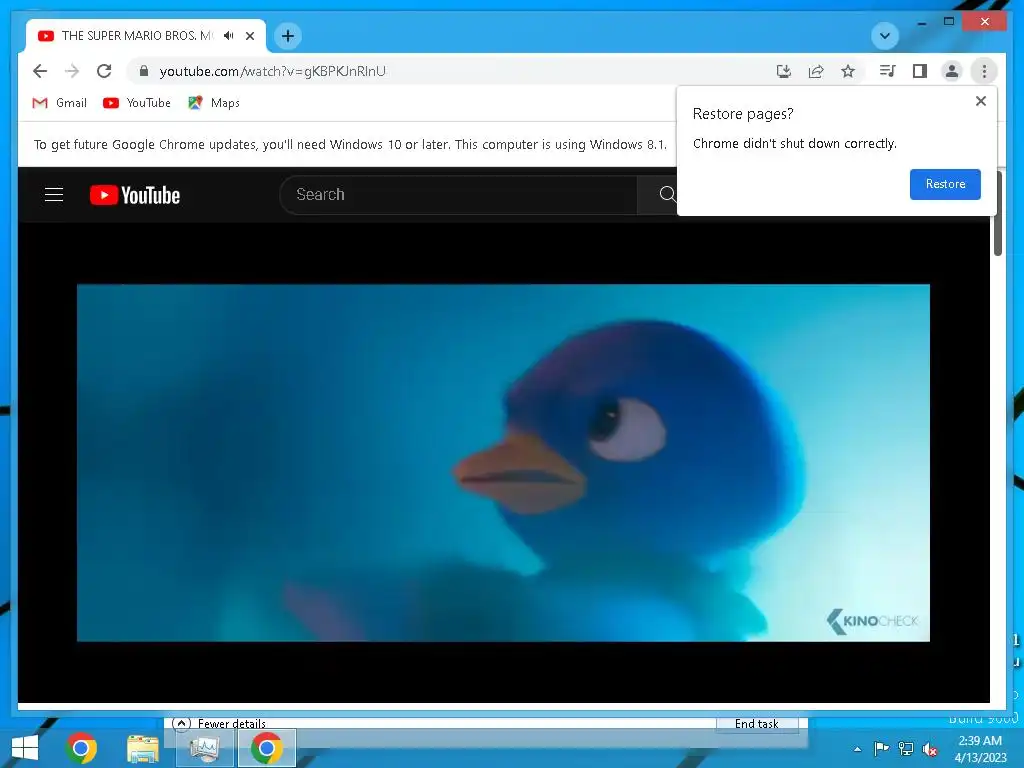Open the Chrome side panel
Screen dimensions: 1024x768
pyautogui.click(x=920, y=71)
